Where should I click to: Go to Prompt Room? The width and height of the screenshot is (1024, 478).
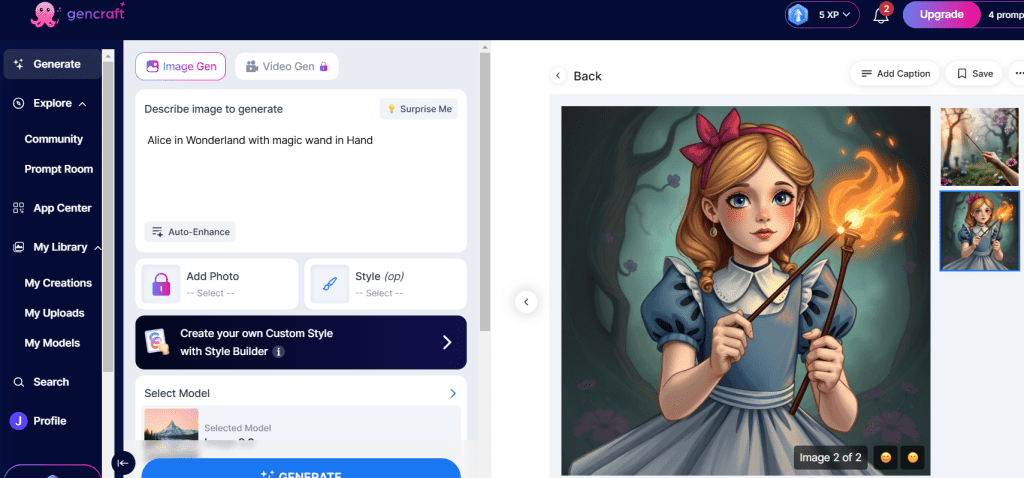pyautogui.click(x=59, y=169)
